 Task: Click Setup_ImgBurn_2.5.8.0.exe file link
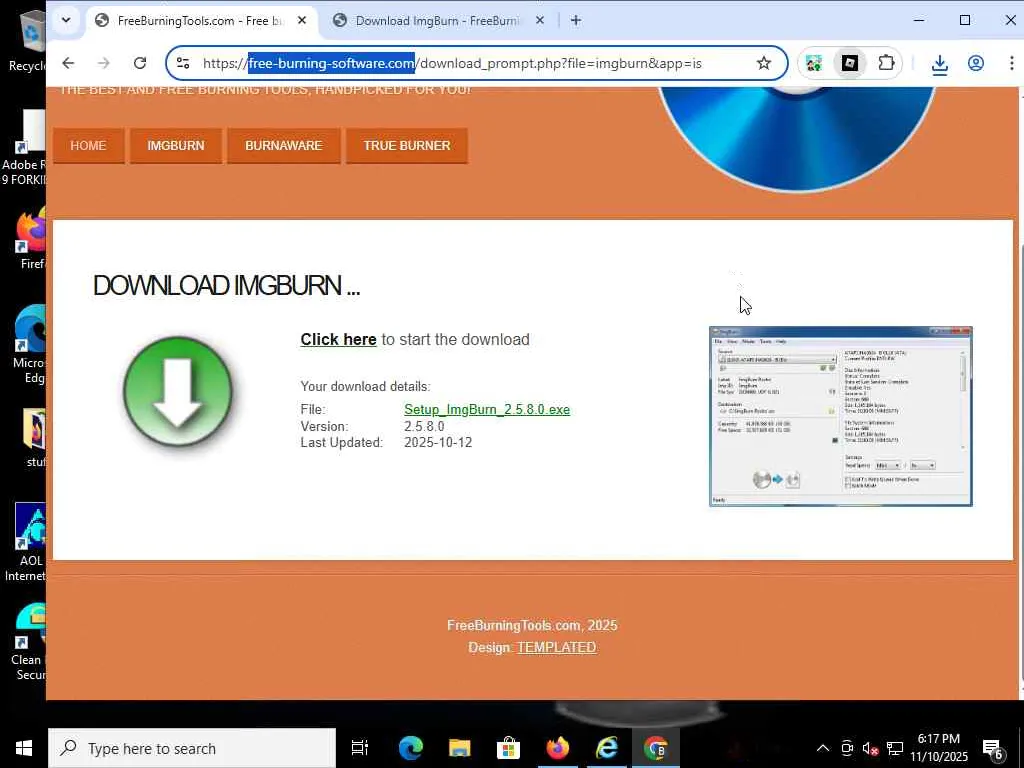tap(487, 409)
